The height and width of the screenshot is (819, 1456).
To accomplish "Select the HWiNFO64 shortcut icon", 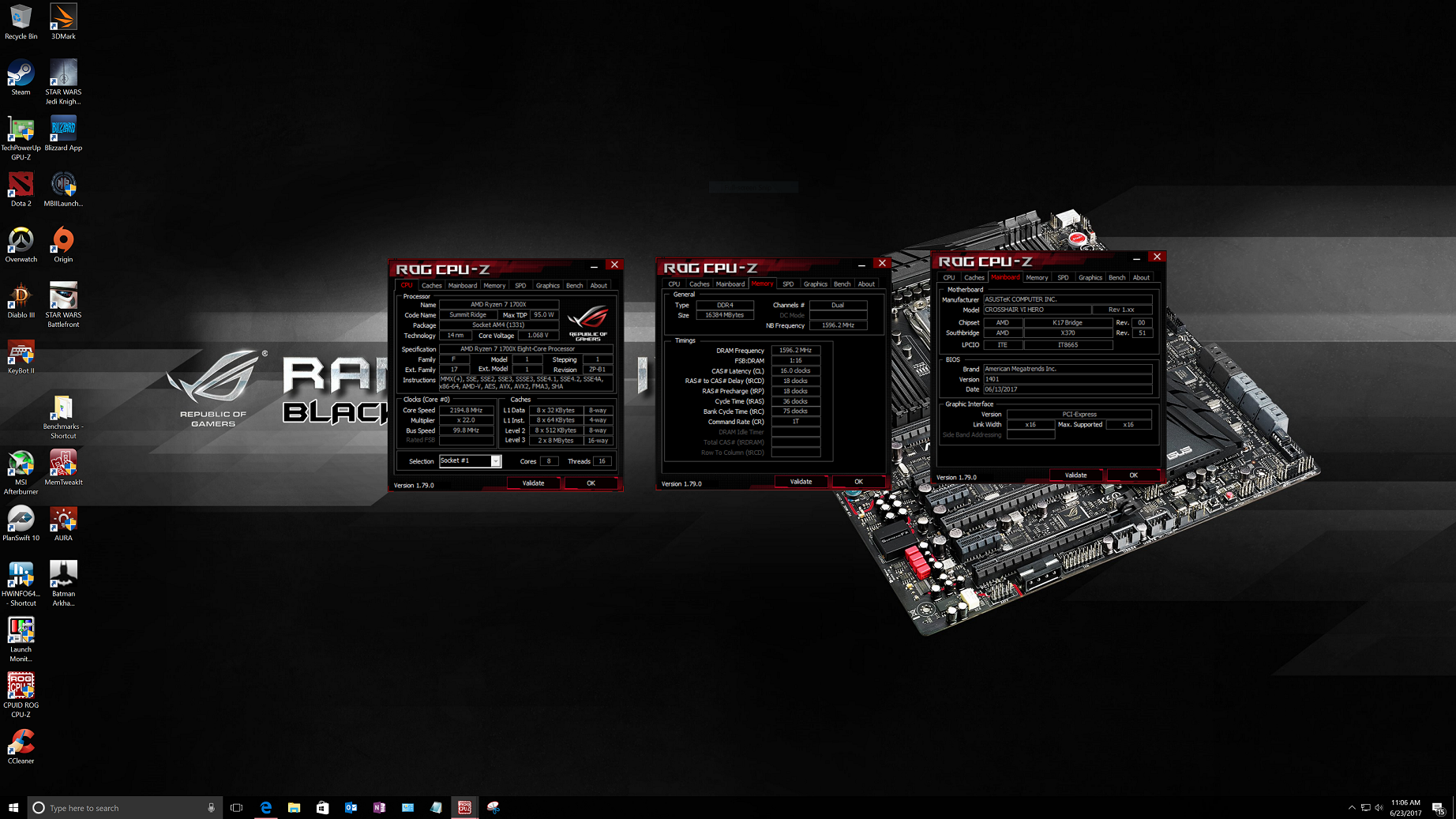I will 21,584.
